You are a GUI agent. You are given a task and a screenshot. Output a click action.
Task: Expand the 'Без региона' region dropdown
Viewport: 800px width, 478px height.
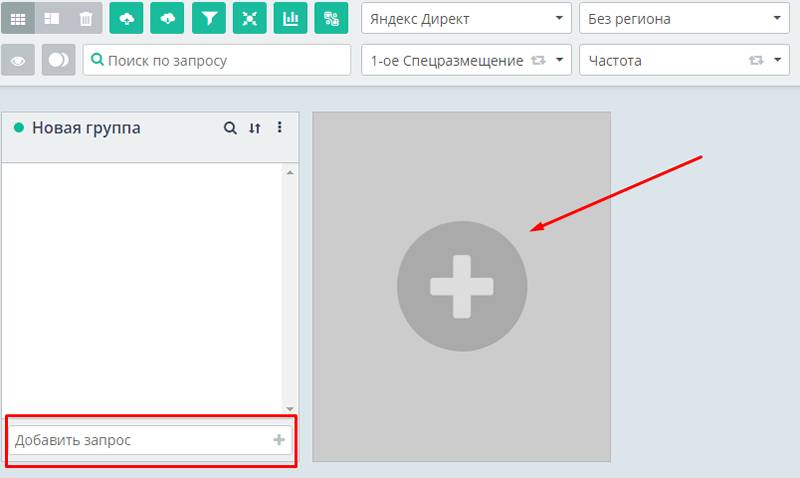tap(684, 19)
